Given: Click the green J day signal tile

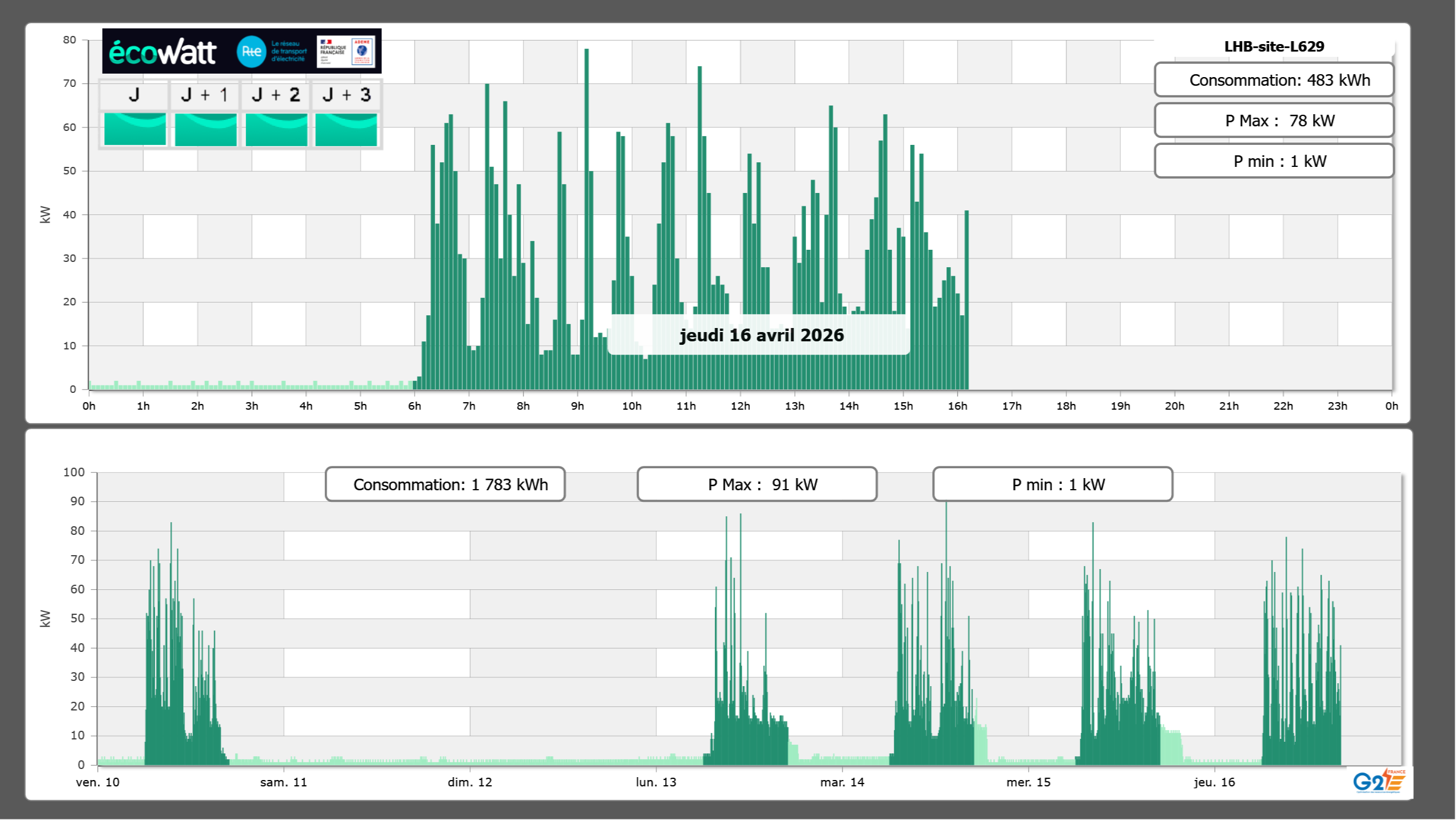Looking at the screenshot, I should click(135, 129).
